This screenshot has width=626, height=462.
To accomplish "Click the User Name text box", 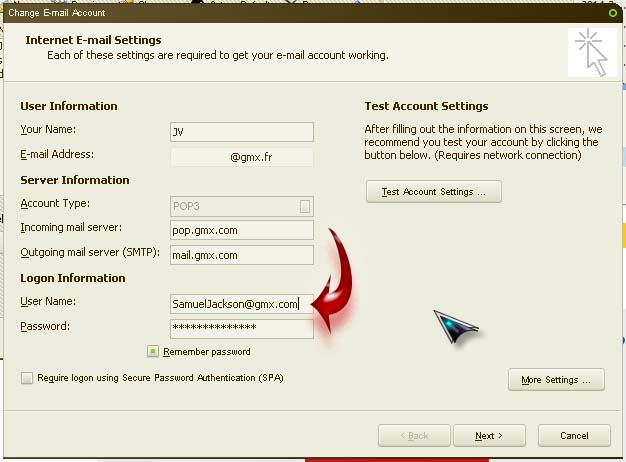I will (x=241, y=303).
